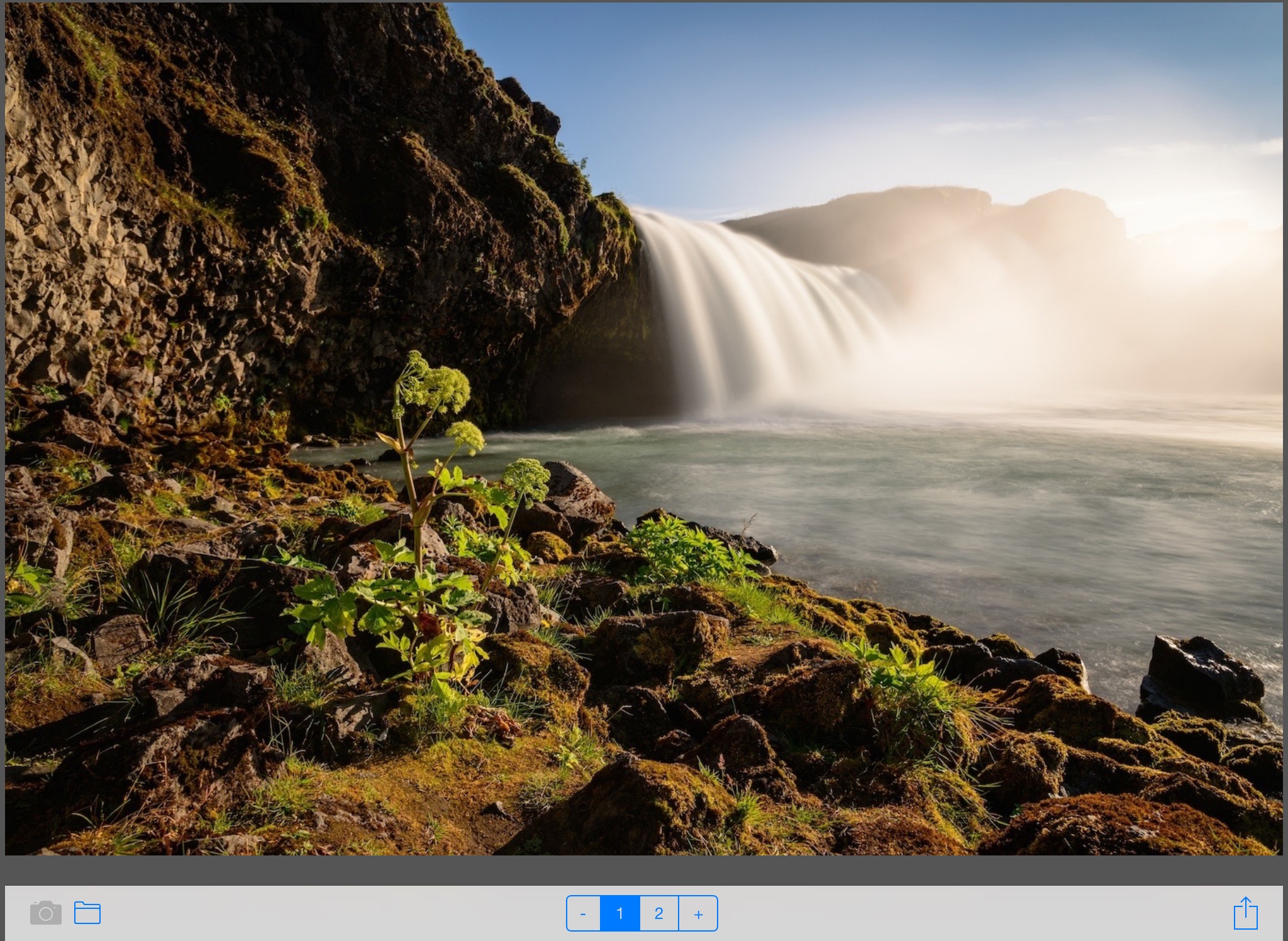Viewport: 1288px width, 941px height.
Task: Tap the gray camera icon
Action: pos(45,913)
